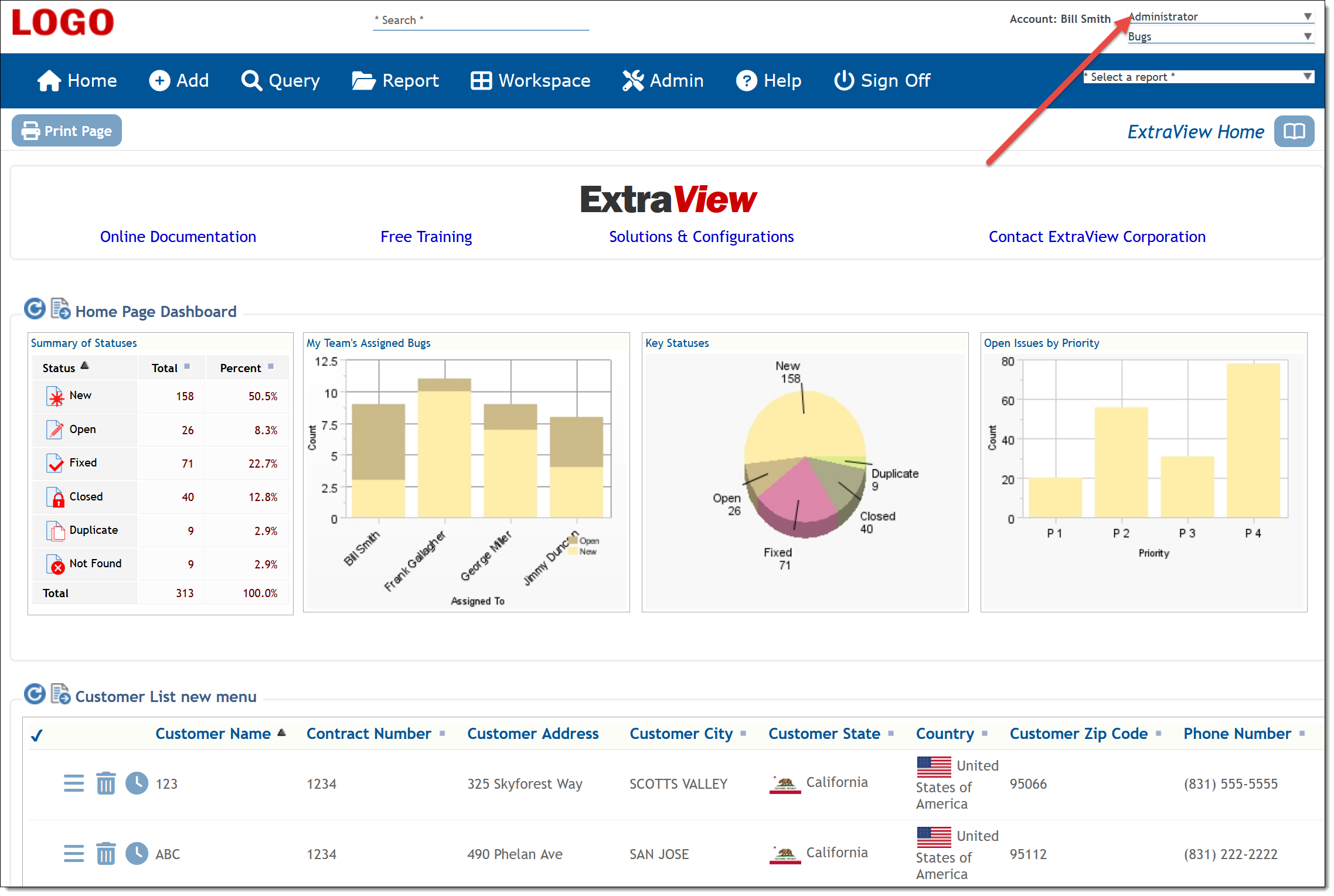The width and height of the screenshot is (1334, 896).
Task: Open Solutions & Configurations link
Action: point(702,237)
